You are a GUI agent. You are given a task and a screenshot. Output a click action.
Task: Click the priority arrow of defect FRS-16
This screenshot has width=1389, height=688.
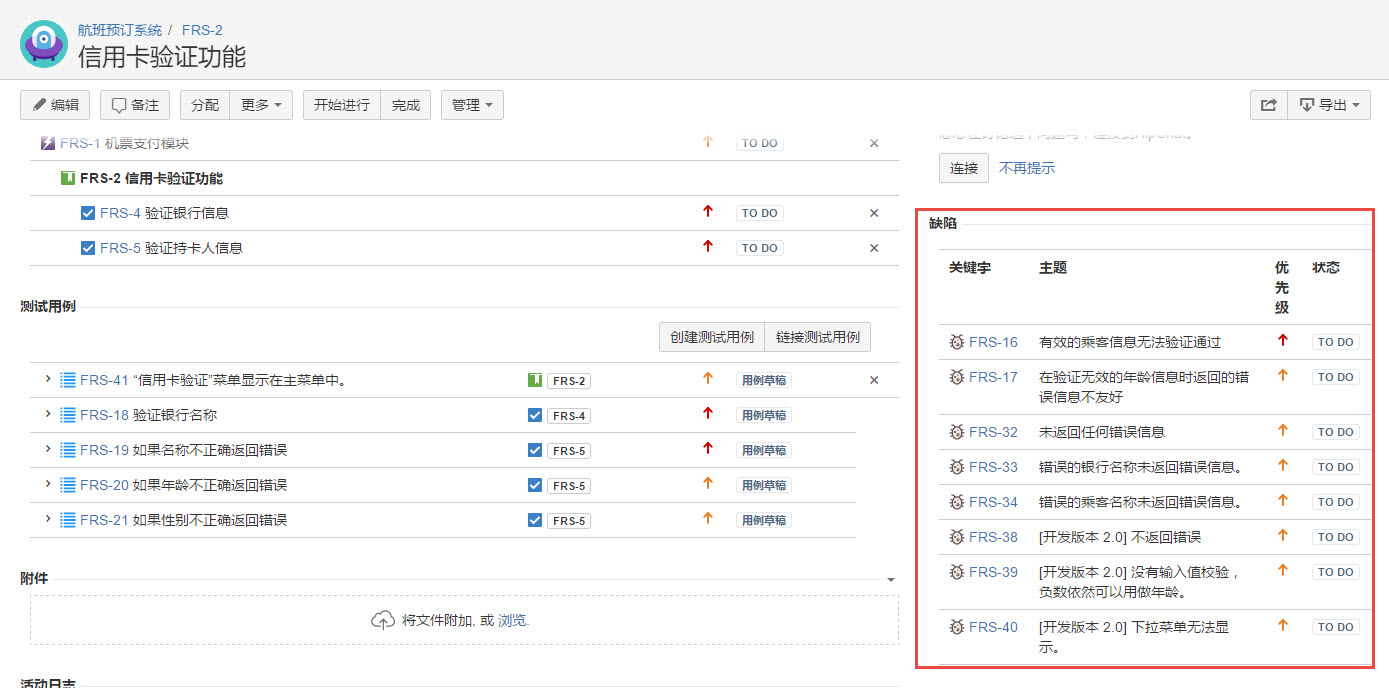tap(1283, 340)
